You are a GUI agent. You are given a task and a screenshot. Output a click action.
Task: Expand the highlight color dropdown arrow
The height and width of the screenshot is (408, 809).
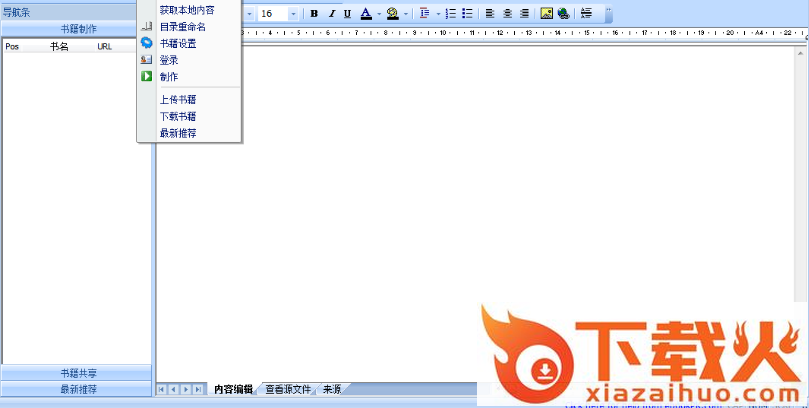406,14
